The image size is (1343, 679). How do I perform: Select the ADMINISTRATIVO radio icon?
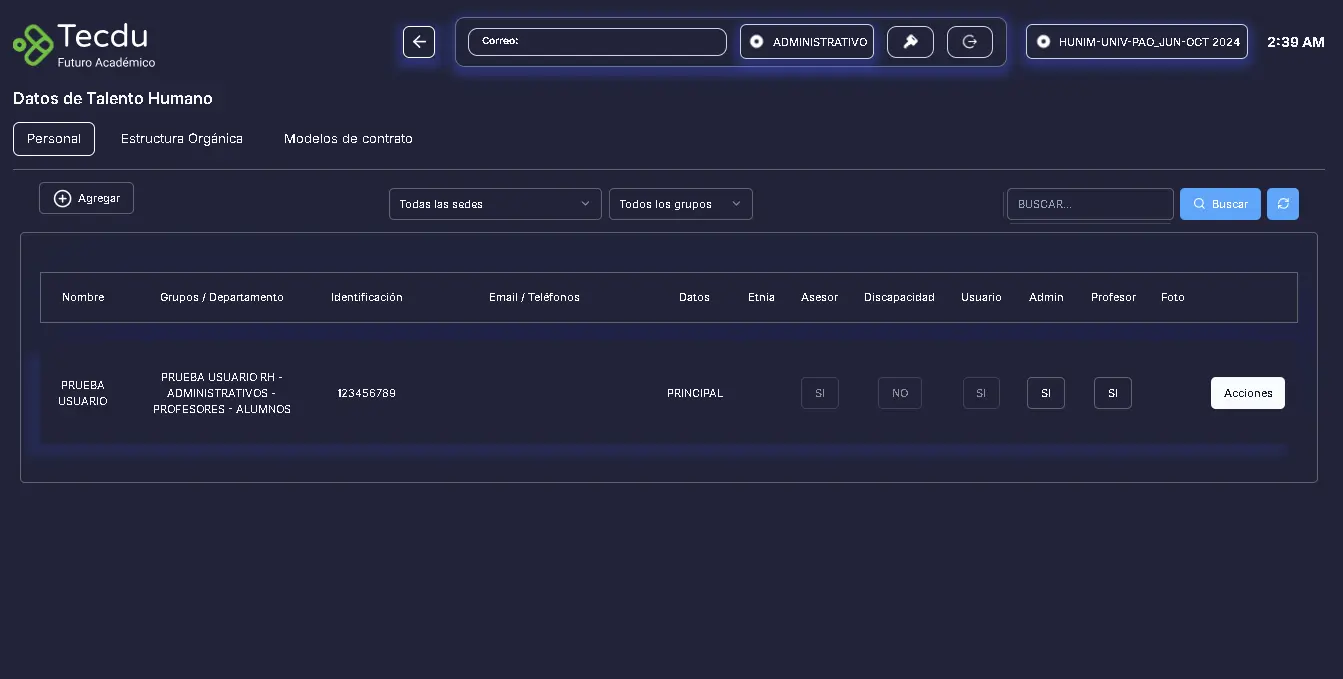click(x=757, y=42)
